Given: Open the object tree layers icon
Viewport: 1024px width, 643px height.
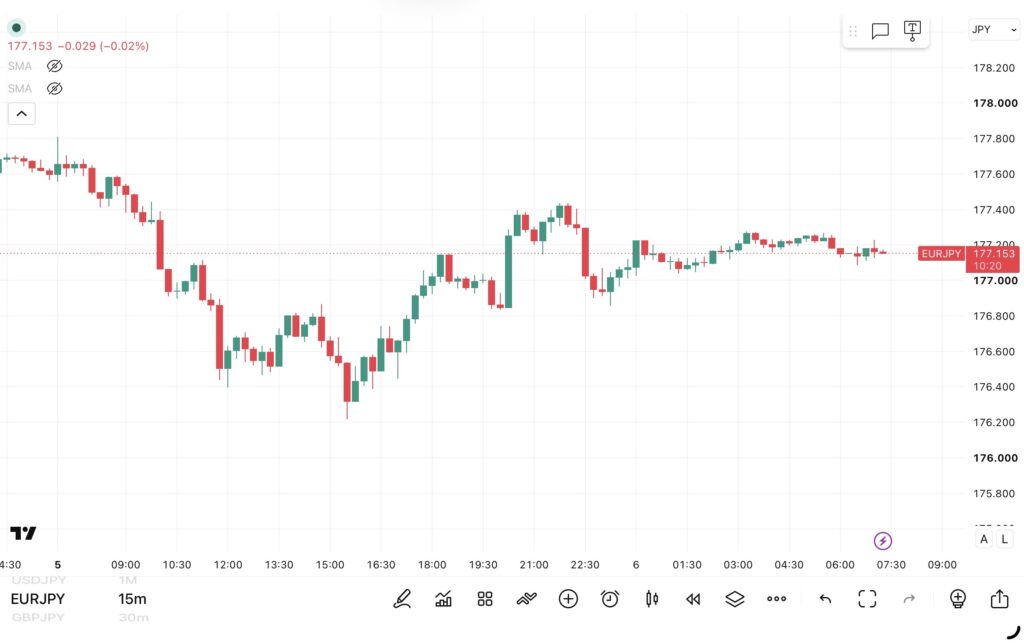Looking at the screenshot, I should pyautogui.click(x=735, y=599).
